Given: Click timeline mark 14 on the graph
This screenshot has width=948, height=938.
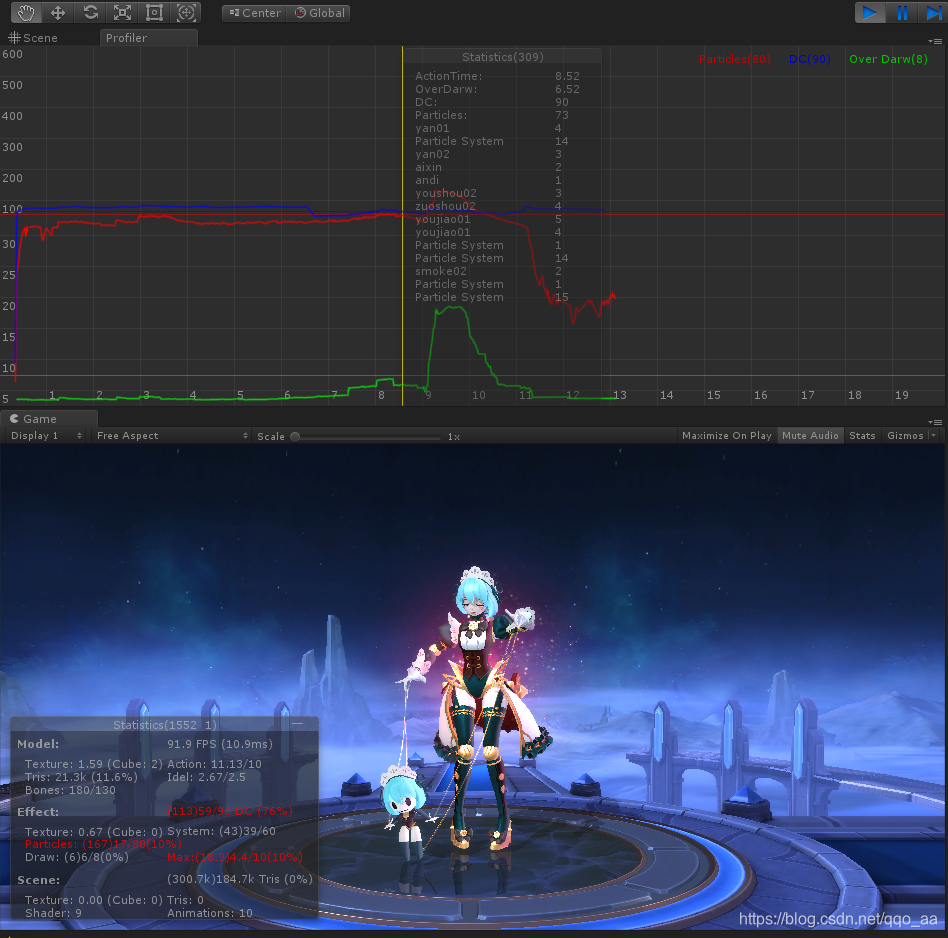Looking at the screenshot, I should tap(666, 395).
